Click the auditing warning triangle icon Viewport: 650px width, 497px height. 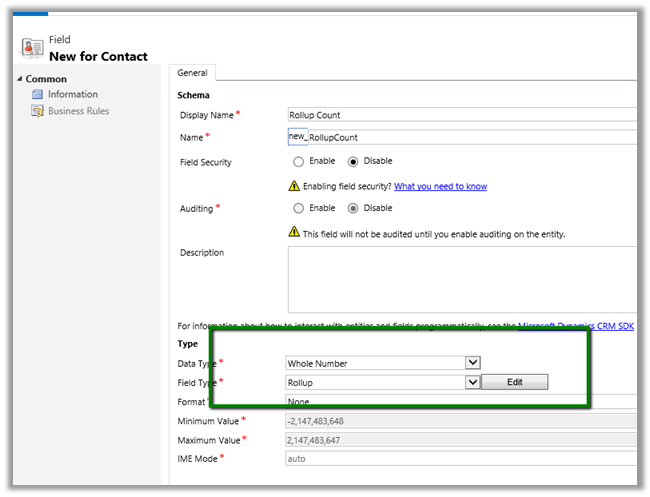(x=294, y=233)
